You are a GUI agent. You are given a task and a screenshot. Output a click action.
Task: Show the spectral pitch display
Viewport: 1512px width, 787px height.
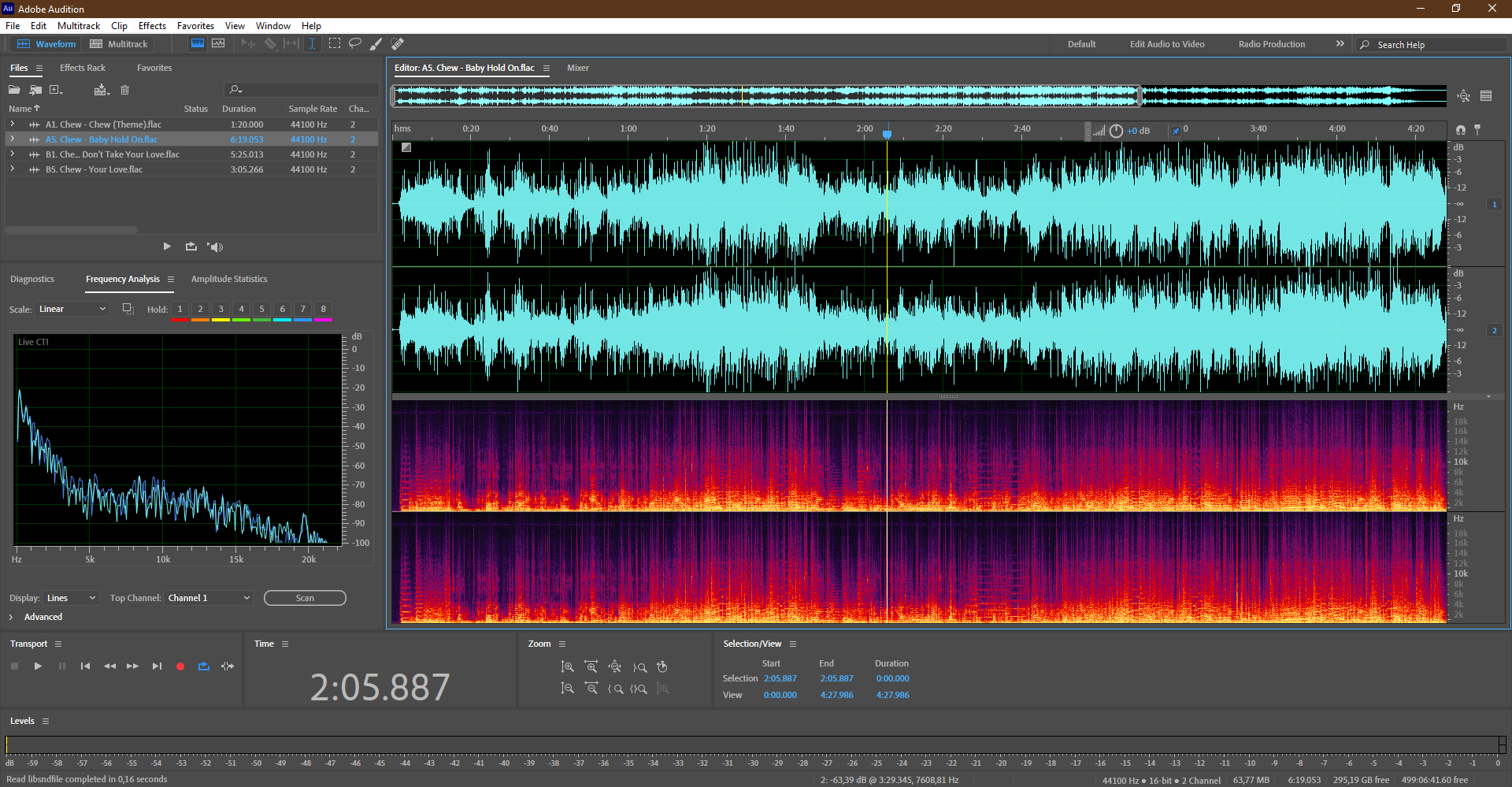tap(218, 43)
